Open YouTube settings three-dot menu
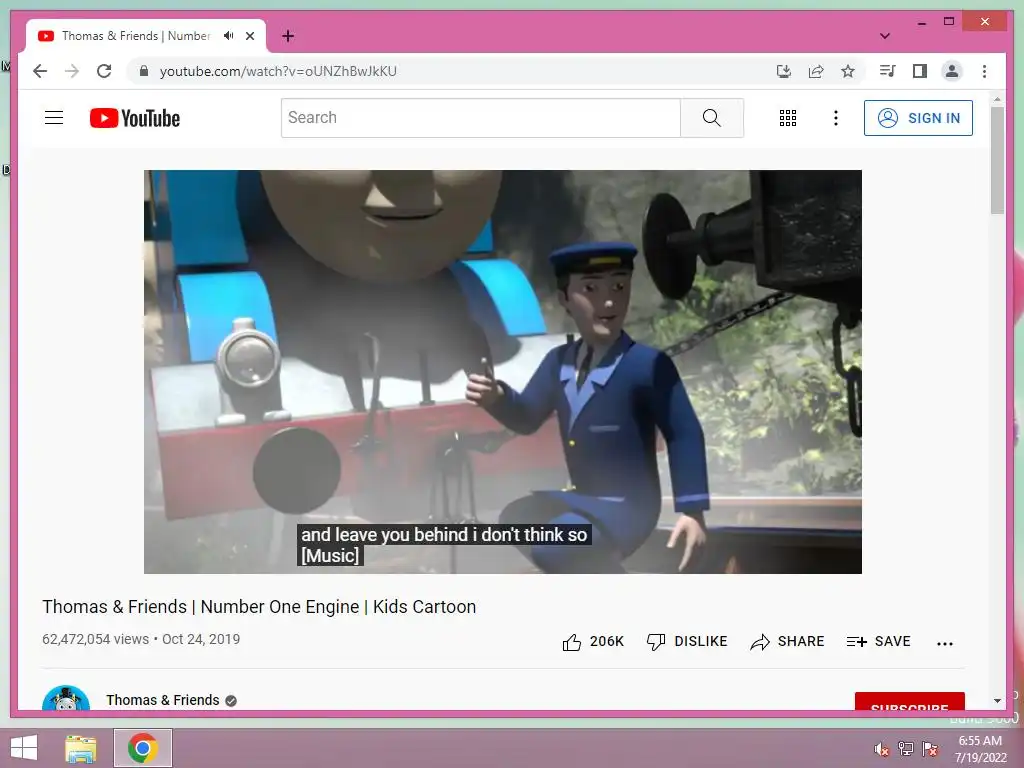1024x768 pixels. click(x=835, y=118)
